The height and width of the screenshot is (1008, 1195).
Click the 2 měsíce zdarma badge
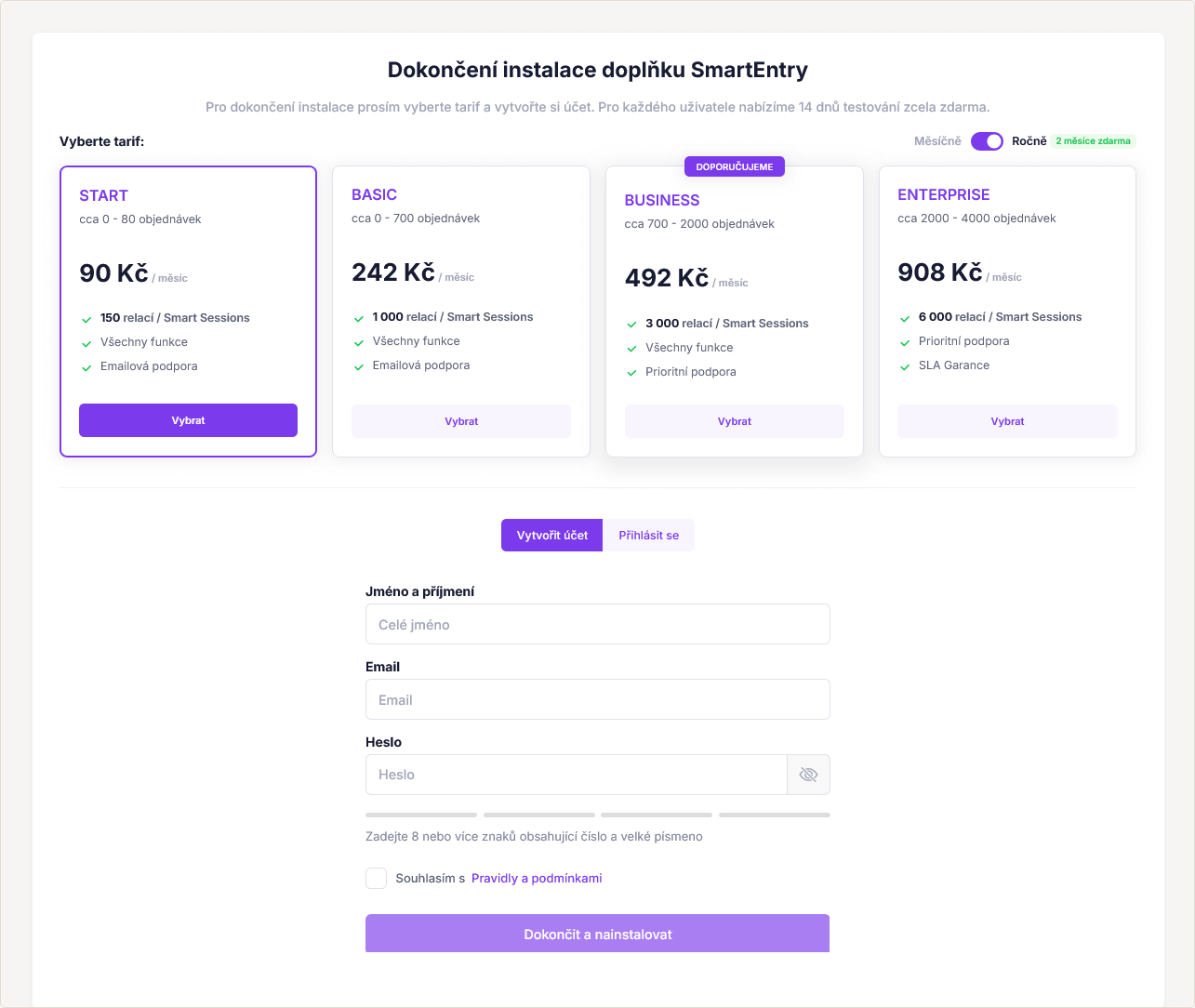tap(1093, 141)
